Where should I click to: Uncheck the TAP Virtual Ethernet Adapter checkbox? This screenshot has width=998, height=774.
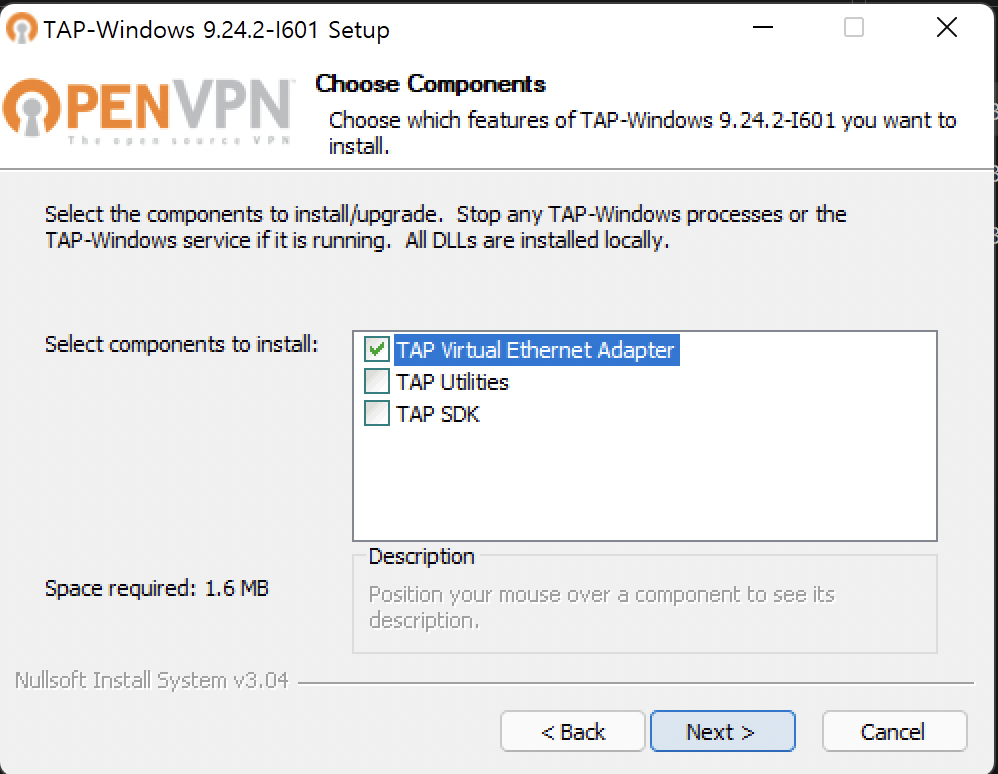(x=376, y=349)
